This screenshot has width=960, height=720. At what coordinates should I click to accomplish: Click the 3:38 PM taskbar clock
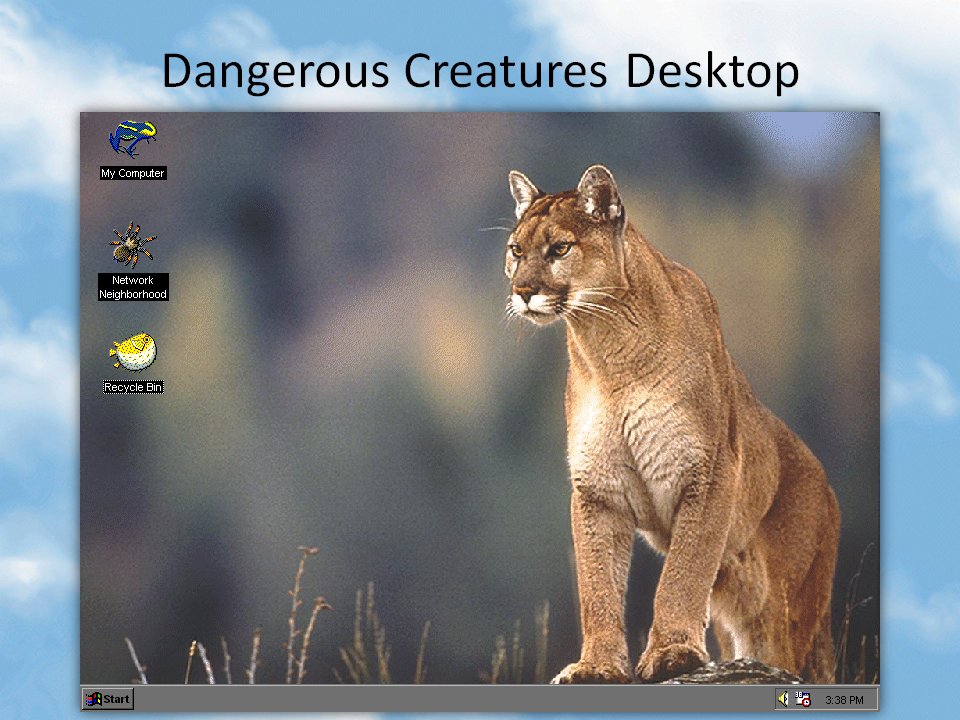click(x=844, y=700)
